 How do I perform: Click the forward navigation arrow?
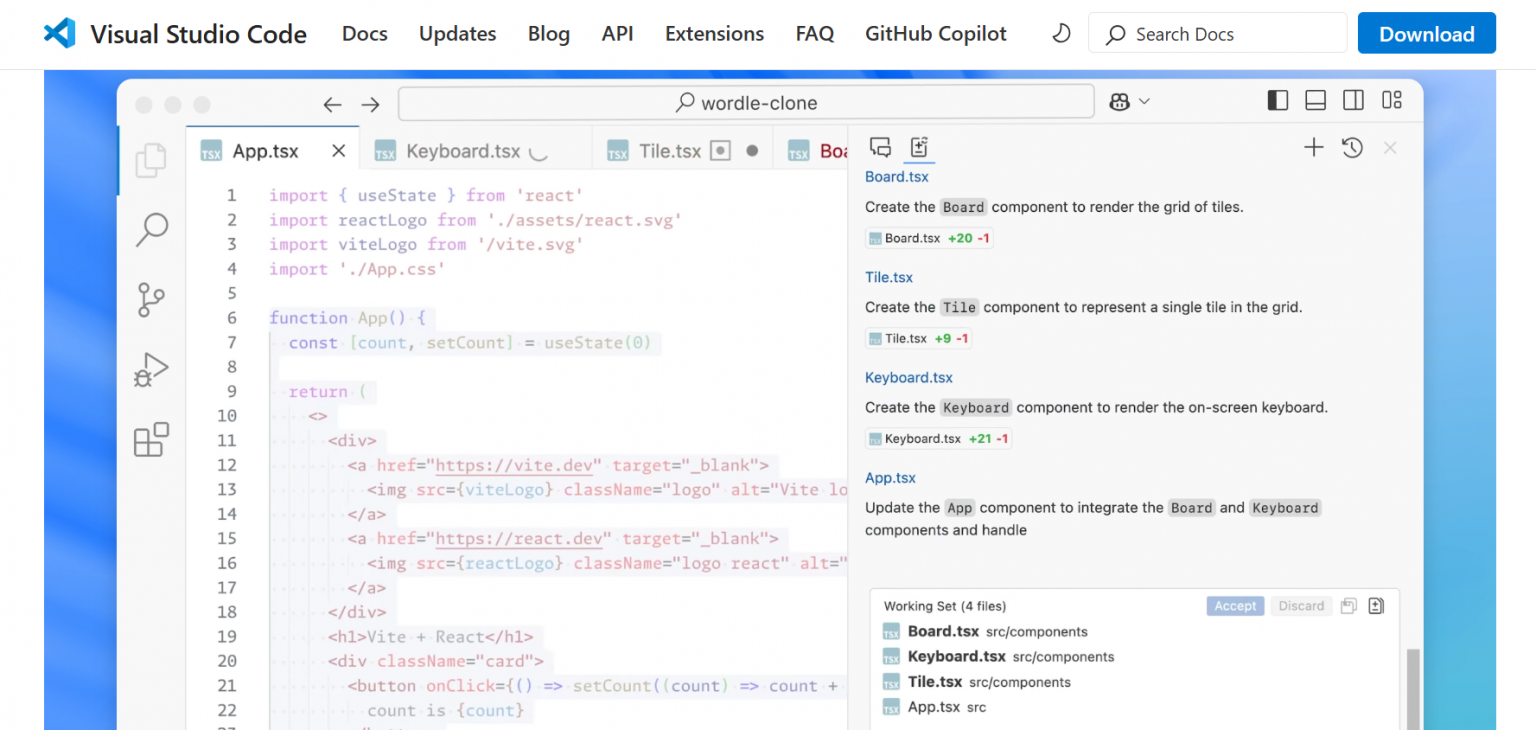[x=371, y=103]
